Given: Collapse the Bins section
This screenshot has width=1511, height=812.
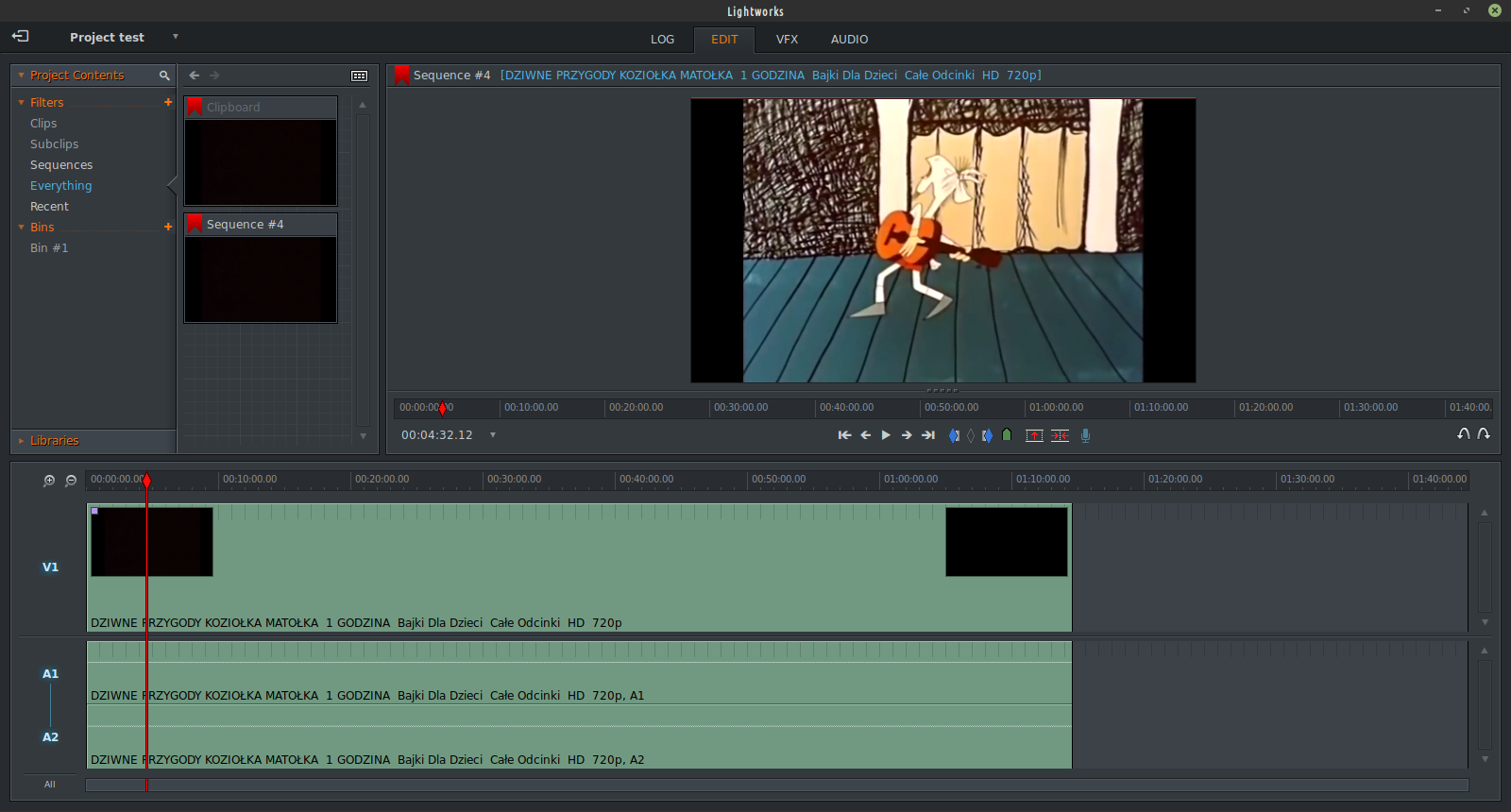Looking at the screenshot, I should tap(21, 227).
